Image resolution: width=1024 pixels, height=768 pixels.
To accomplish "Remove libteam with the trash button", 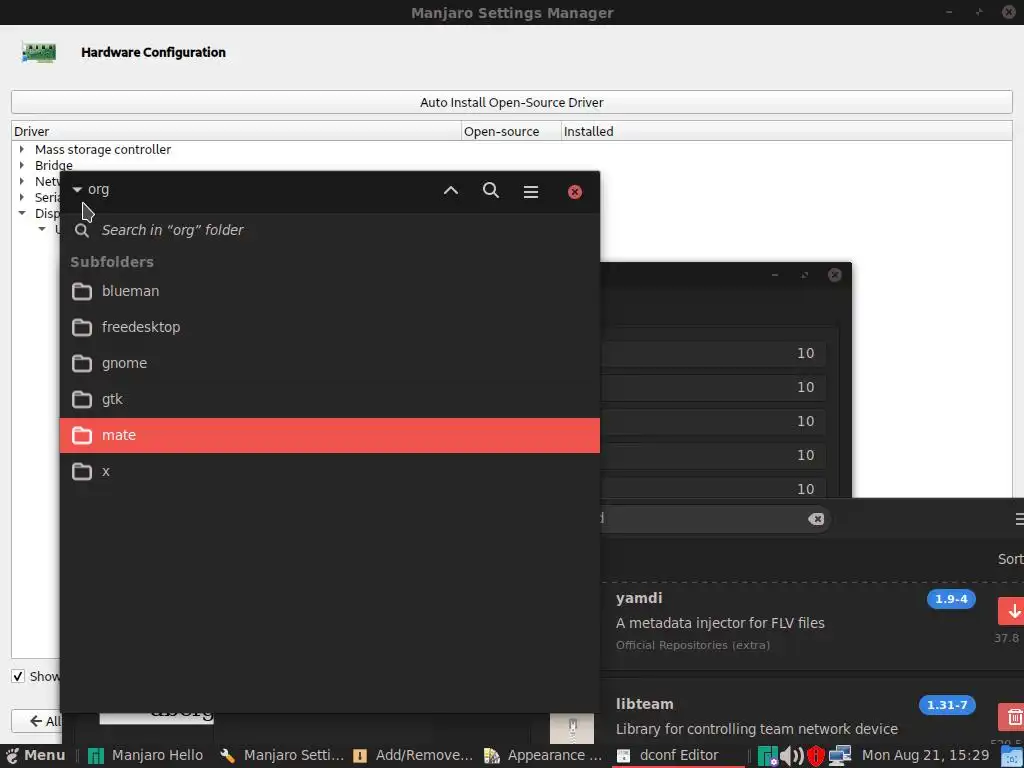I will 1011,717.
